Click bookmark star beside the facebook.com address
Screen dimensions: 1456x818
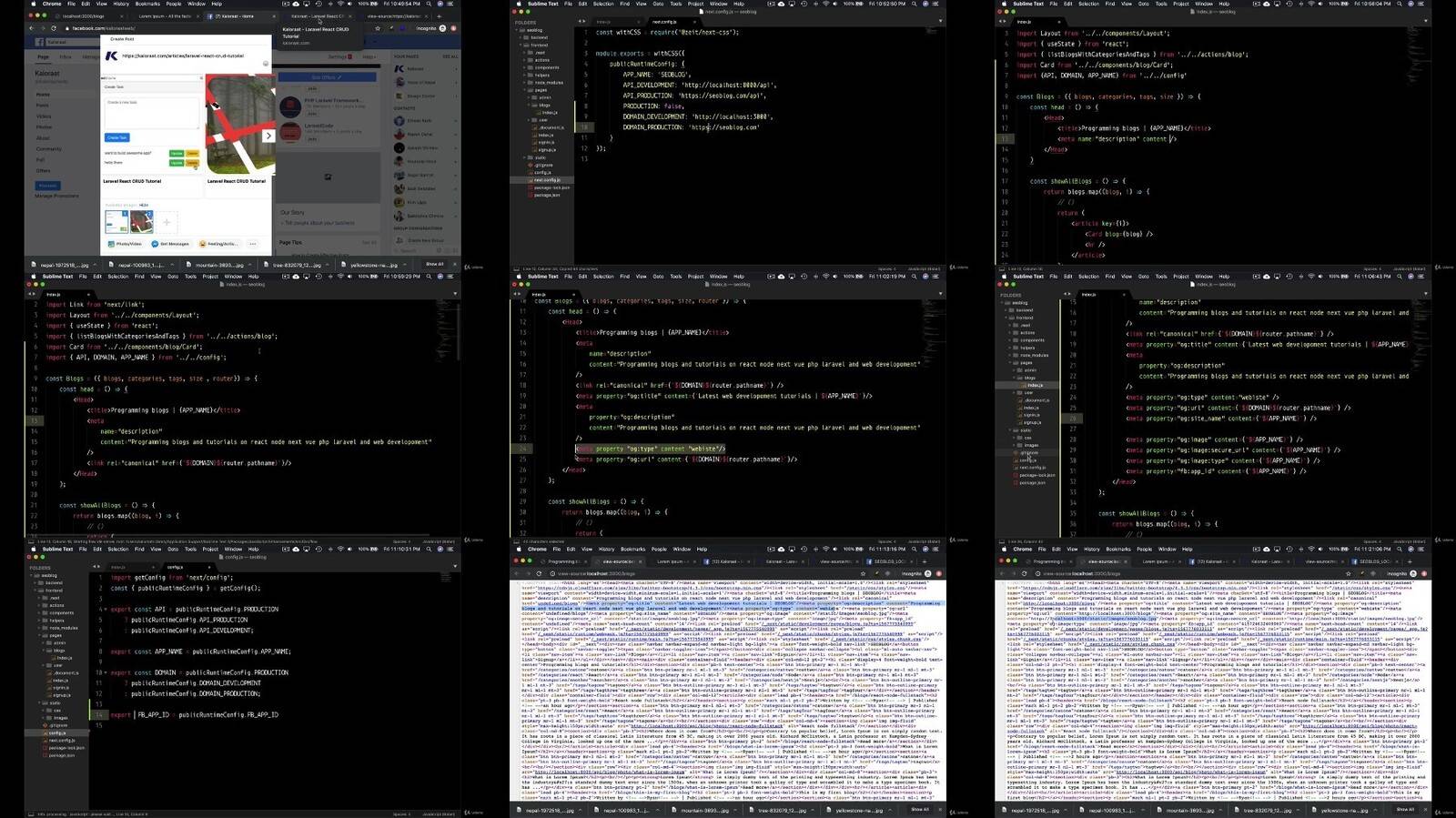pos(378,28)
